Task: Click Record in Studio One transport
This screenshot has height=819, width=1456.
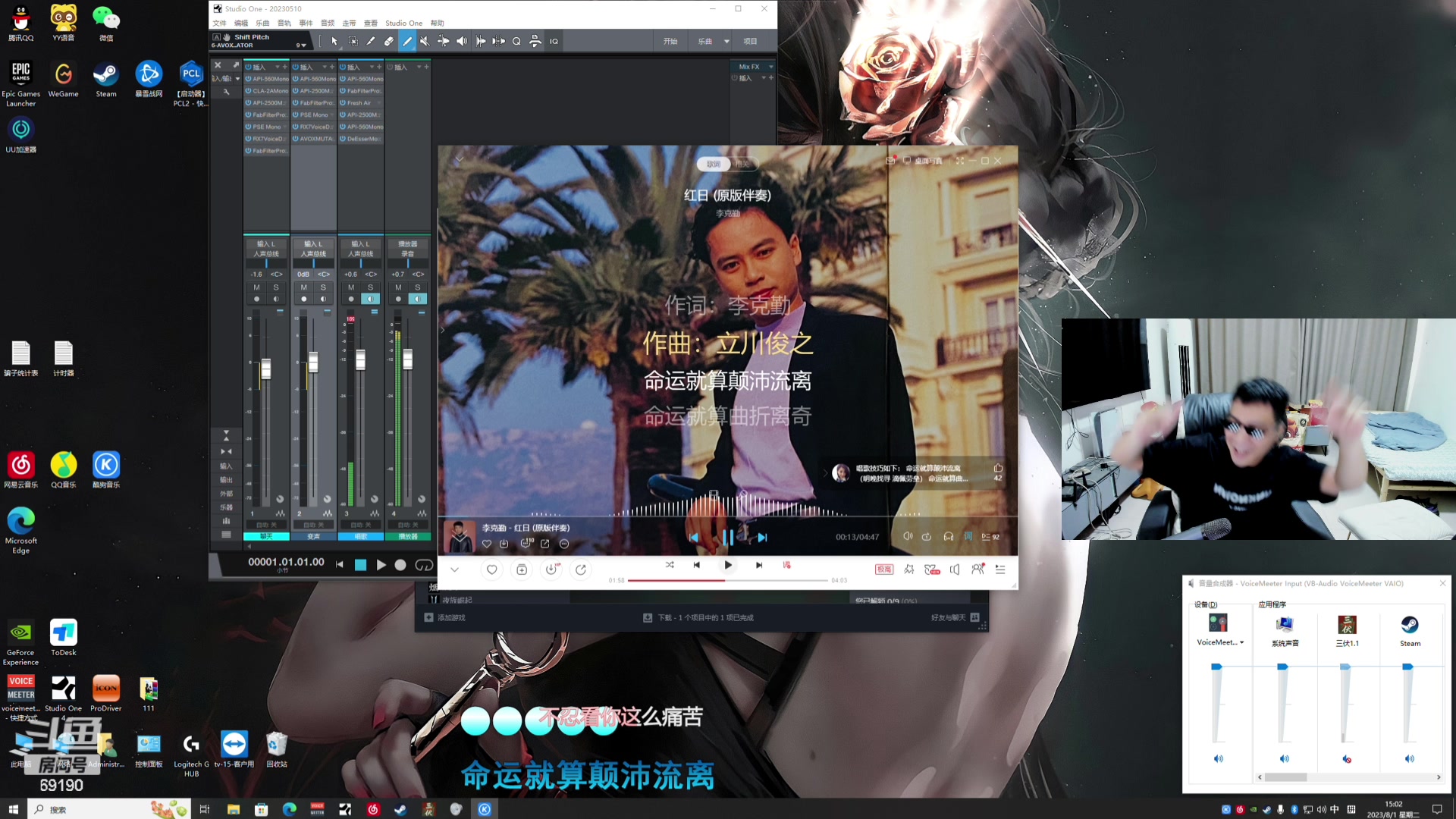Action: click(x=400, y=564)
